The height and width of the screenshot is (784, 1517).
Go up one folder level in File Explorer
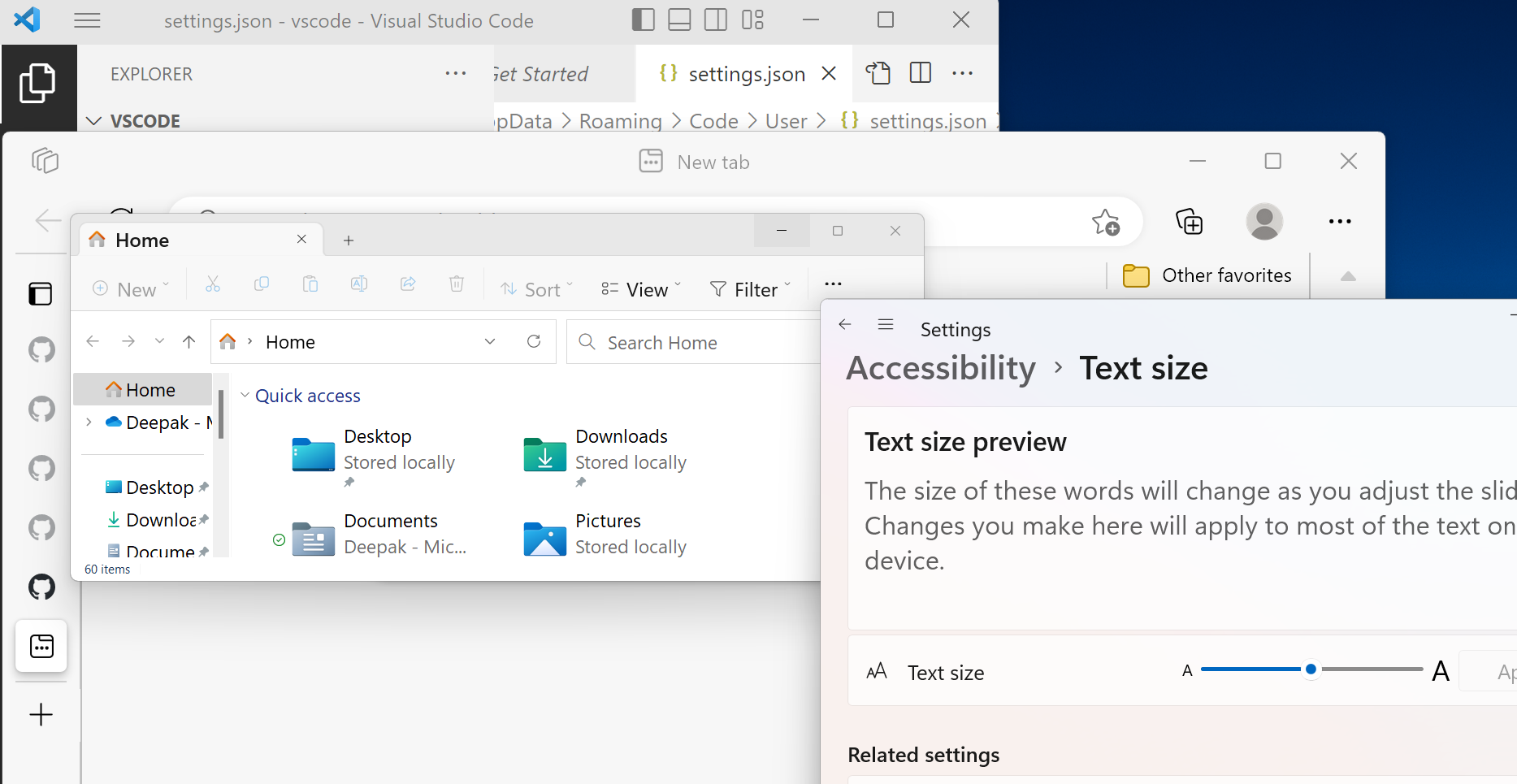pos(189,342)
